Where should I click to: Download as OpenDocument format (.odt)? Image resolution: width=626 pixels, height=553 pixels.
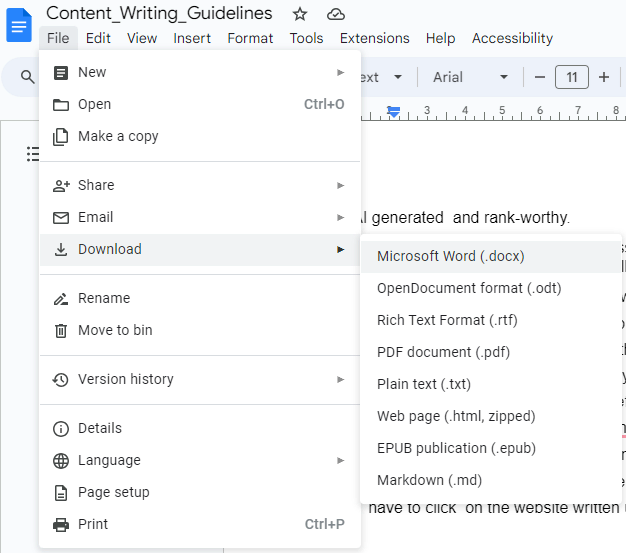point(491,288)
